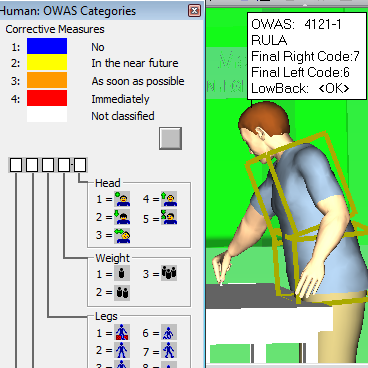Screen dimensions: 368x368
Task: Click the 'Corrective Measures' heading
Action: pyautogui.click(x=55, y=29)
